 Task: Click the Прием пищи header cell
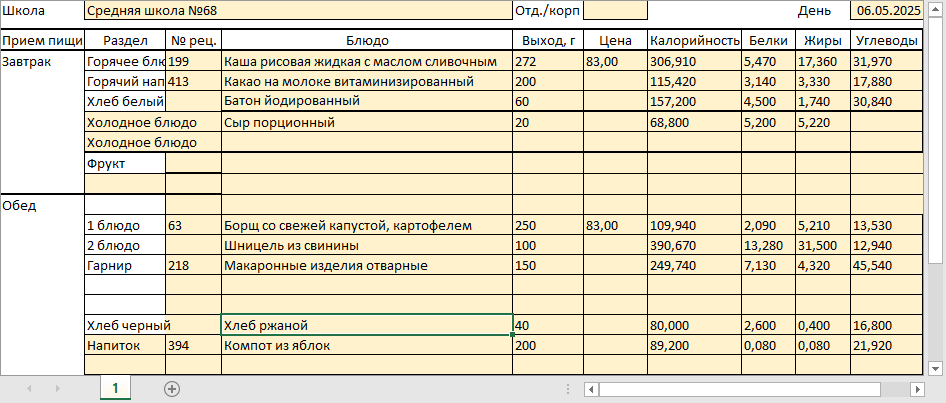(x=42, y=40)
